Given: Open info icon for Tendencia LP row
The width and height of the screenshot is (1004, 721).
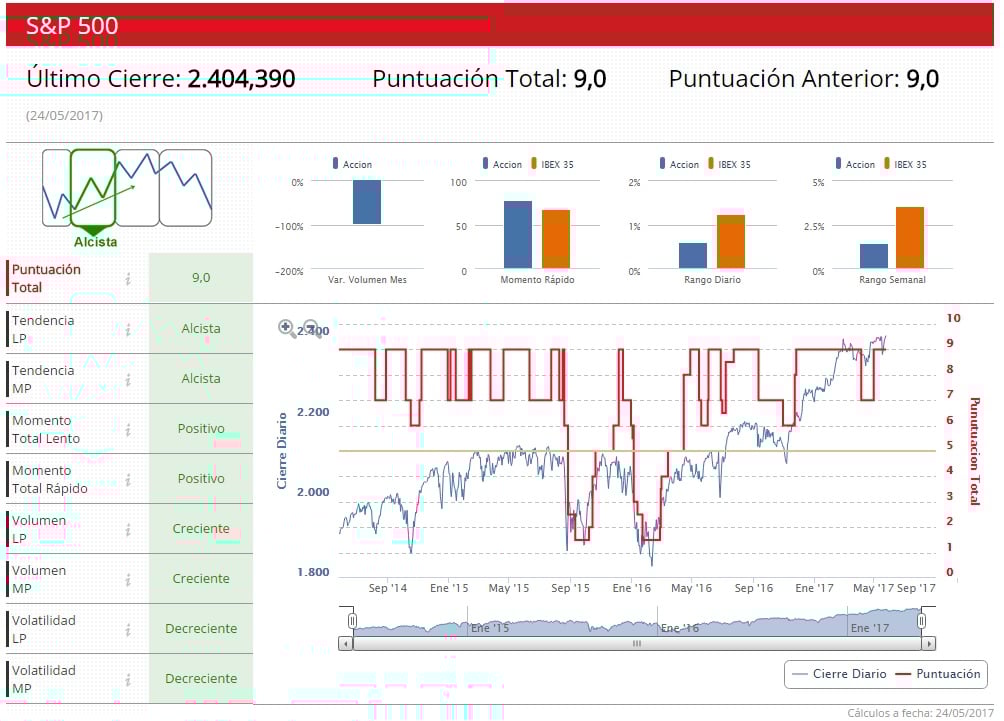Looking at the screenshot, I should click(x=128, y=329).
